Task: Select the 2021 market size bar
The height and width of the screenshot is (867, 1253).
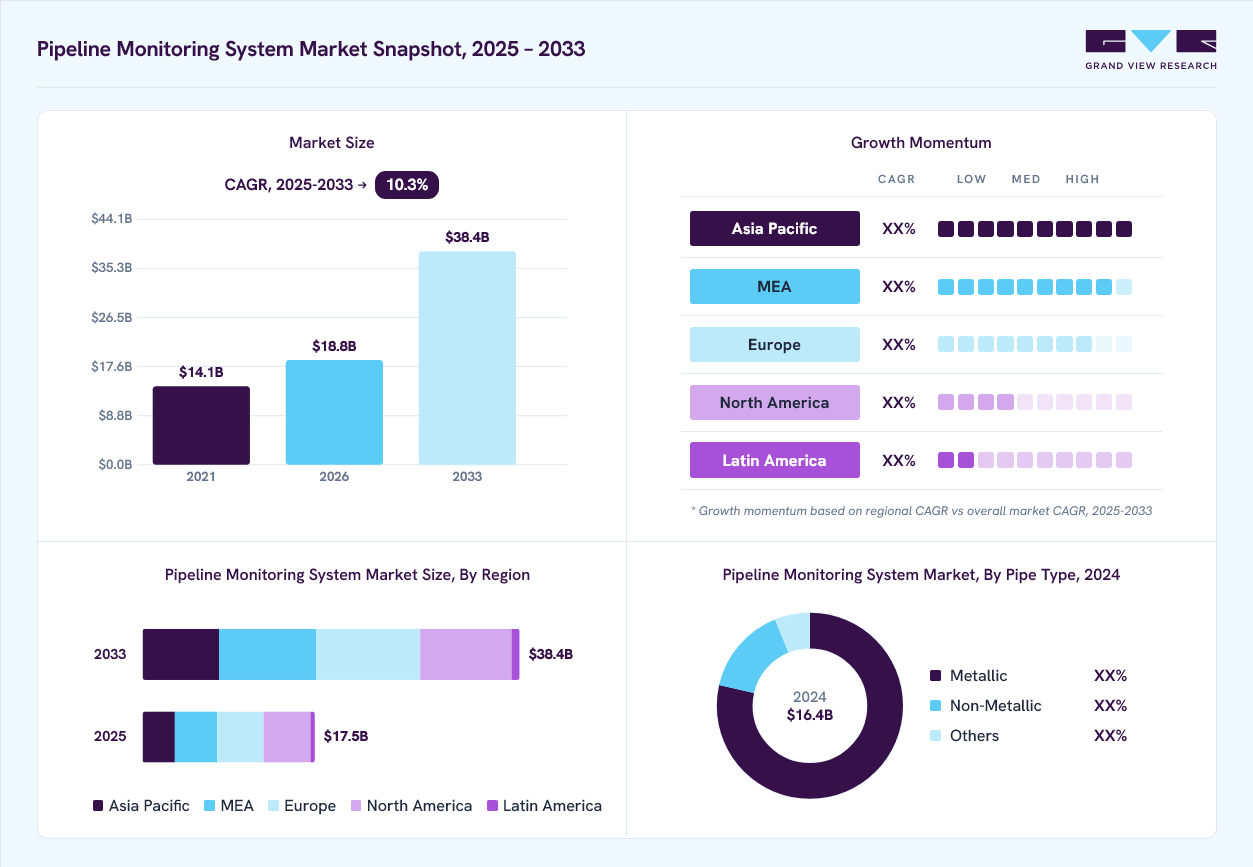Action: pyautogui.click(x=201, y=425)
